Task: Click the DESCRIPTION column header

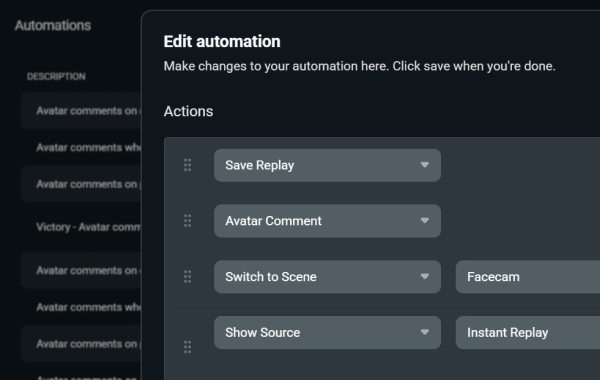Action: coord(56,77)
